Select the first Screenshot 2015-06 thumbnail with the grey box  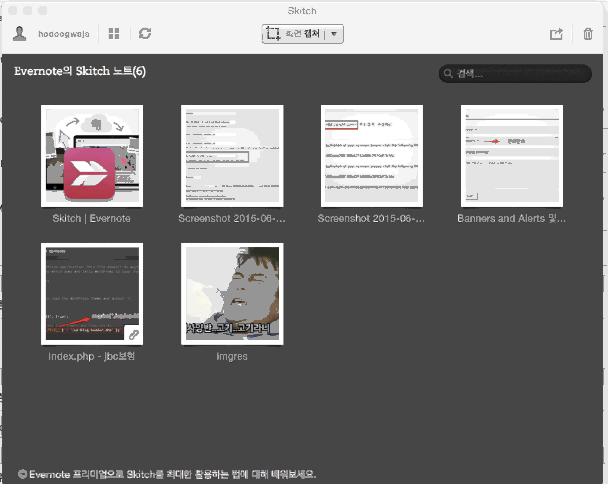[x=232, y=156]
